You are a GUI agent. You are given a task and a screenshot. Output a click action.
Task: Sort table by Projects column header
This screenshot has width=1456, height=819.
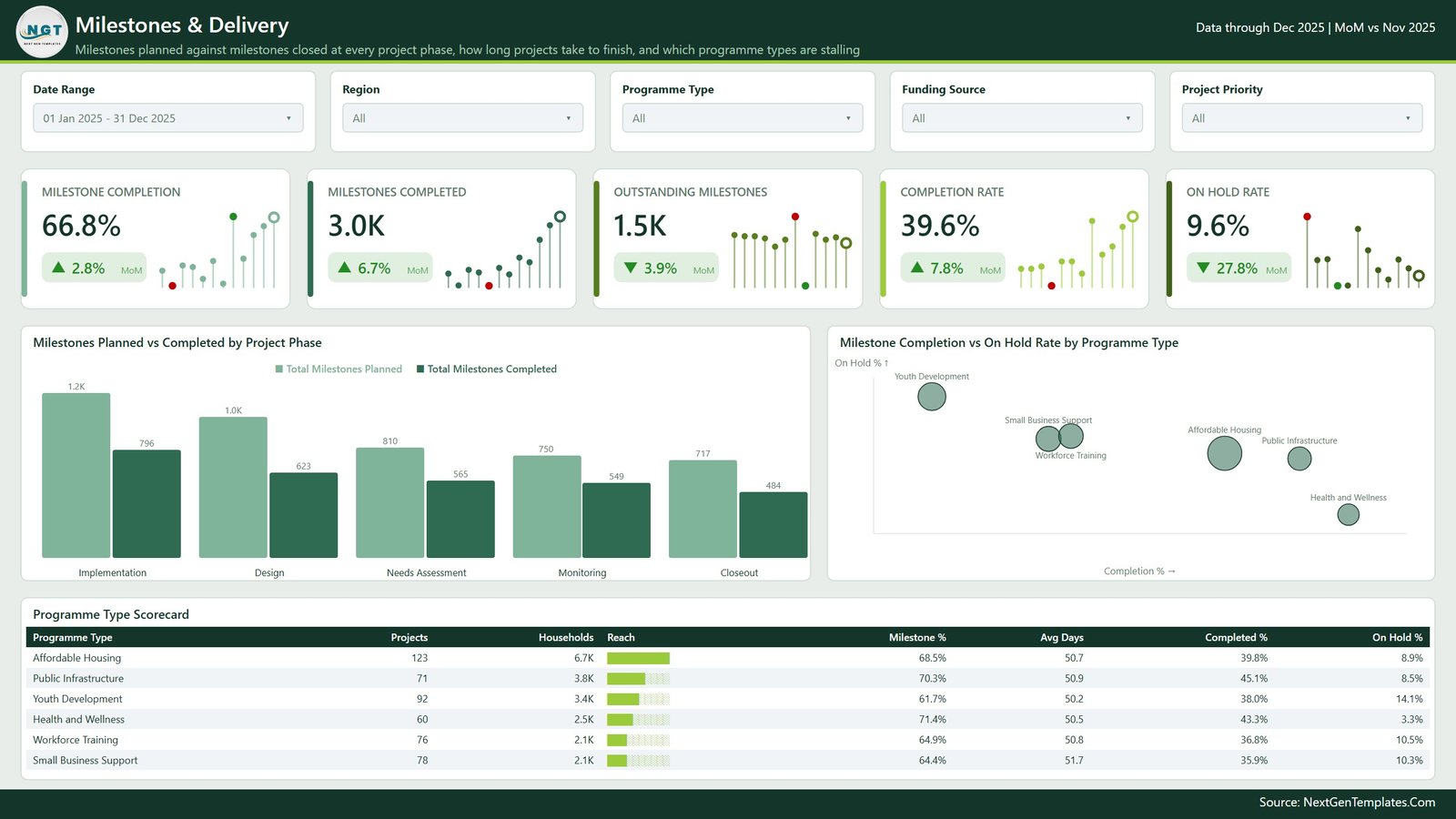(x=409, y=637)
